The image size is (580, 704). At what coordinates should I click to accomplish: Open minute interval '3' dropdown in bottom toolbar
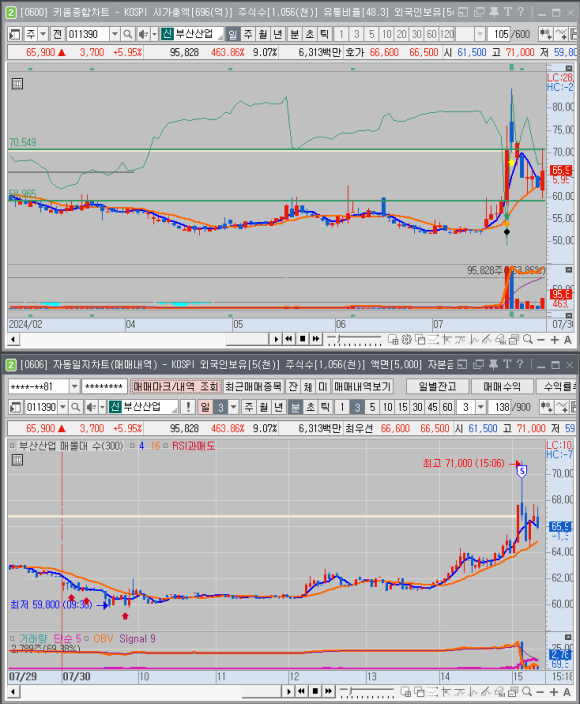point(481,407)
